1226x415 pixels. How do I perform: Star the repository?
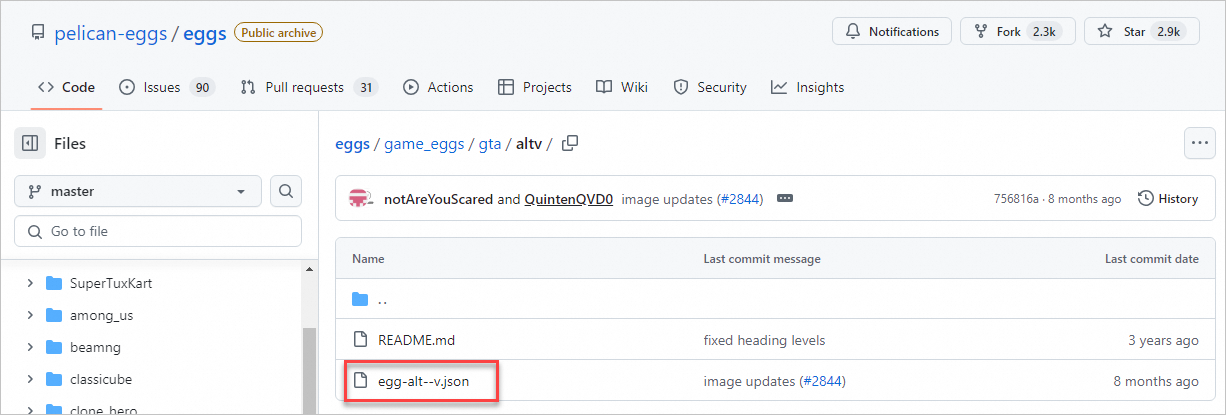click(x=1141, y=31)
